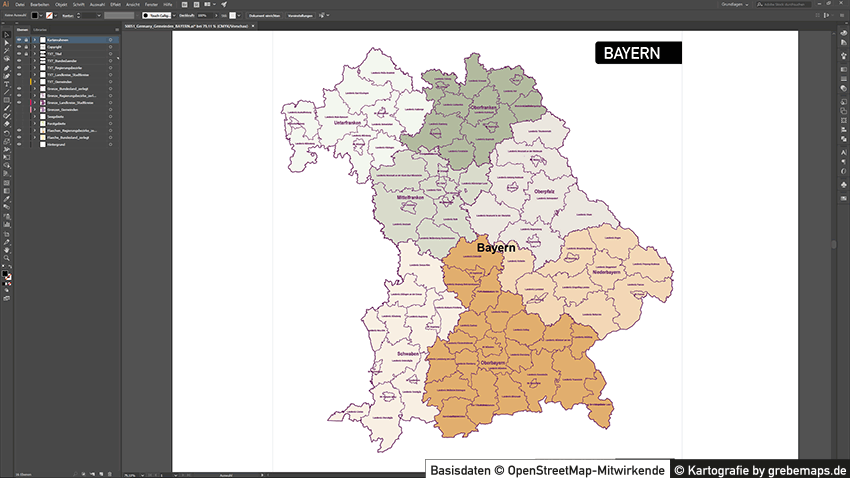Toggle visibility of TXT_Bundeslaender layer
850x478 pixels.
(19, 60)
